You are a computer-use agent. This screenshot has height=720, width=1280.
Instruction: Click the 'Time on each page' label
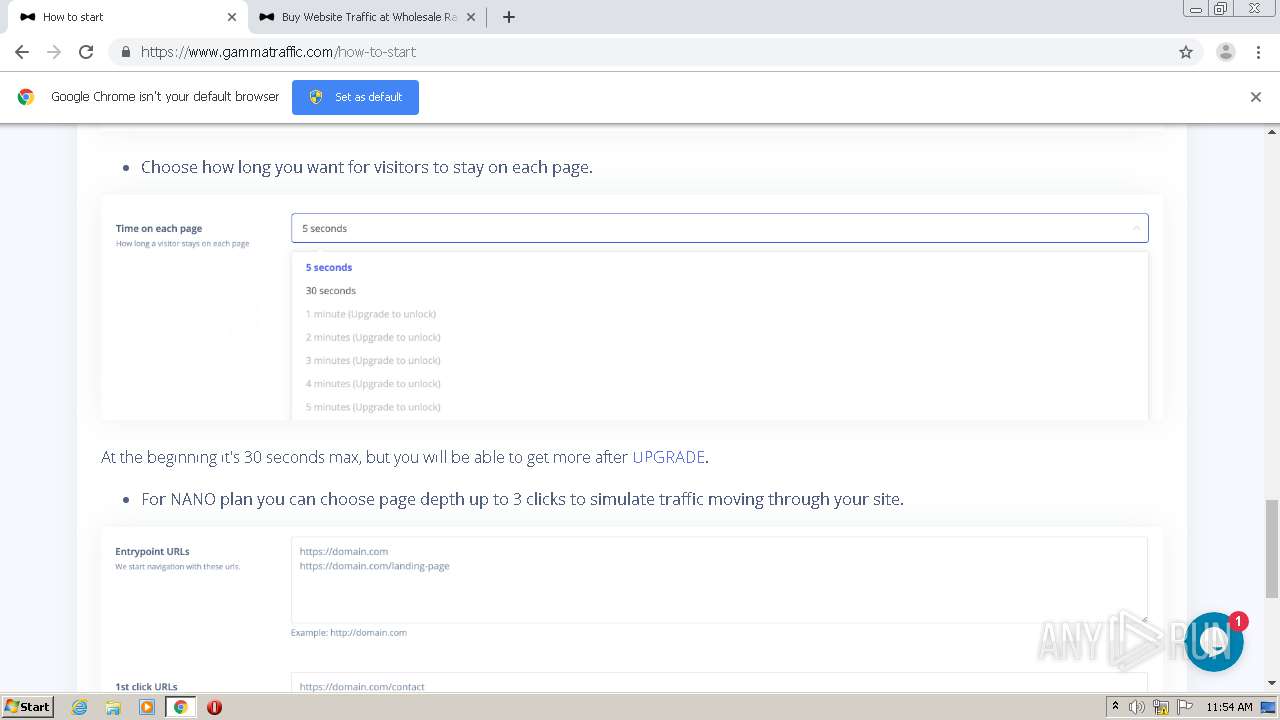pos(159,228)
